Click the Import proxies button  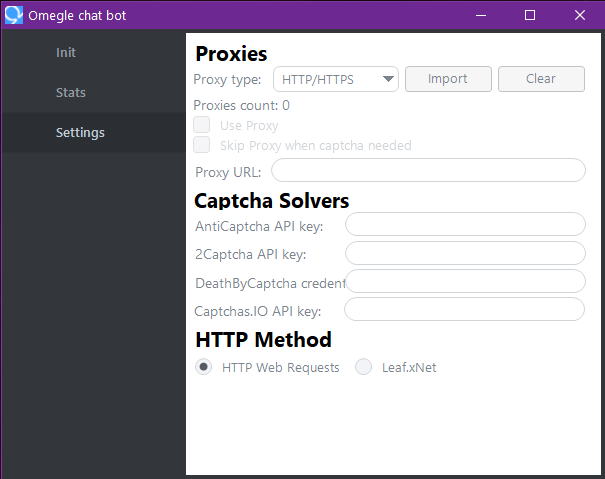[x=448, y=80]
